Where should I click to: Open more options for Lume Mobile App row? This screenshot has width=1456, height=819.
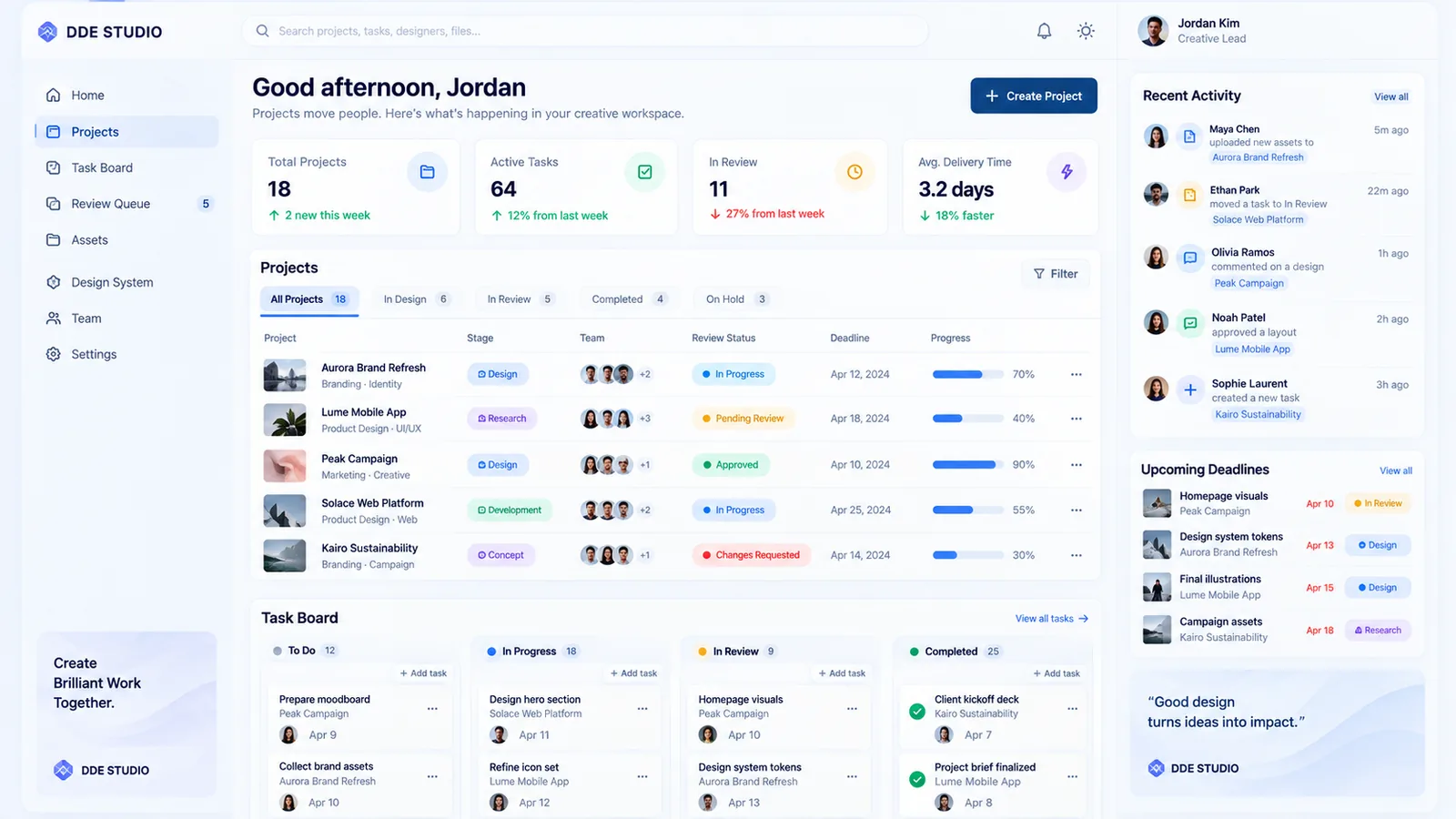tap(1077, 419)
